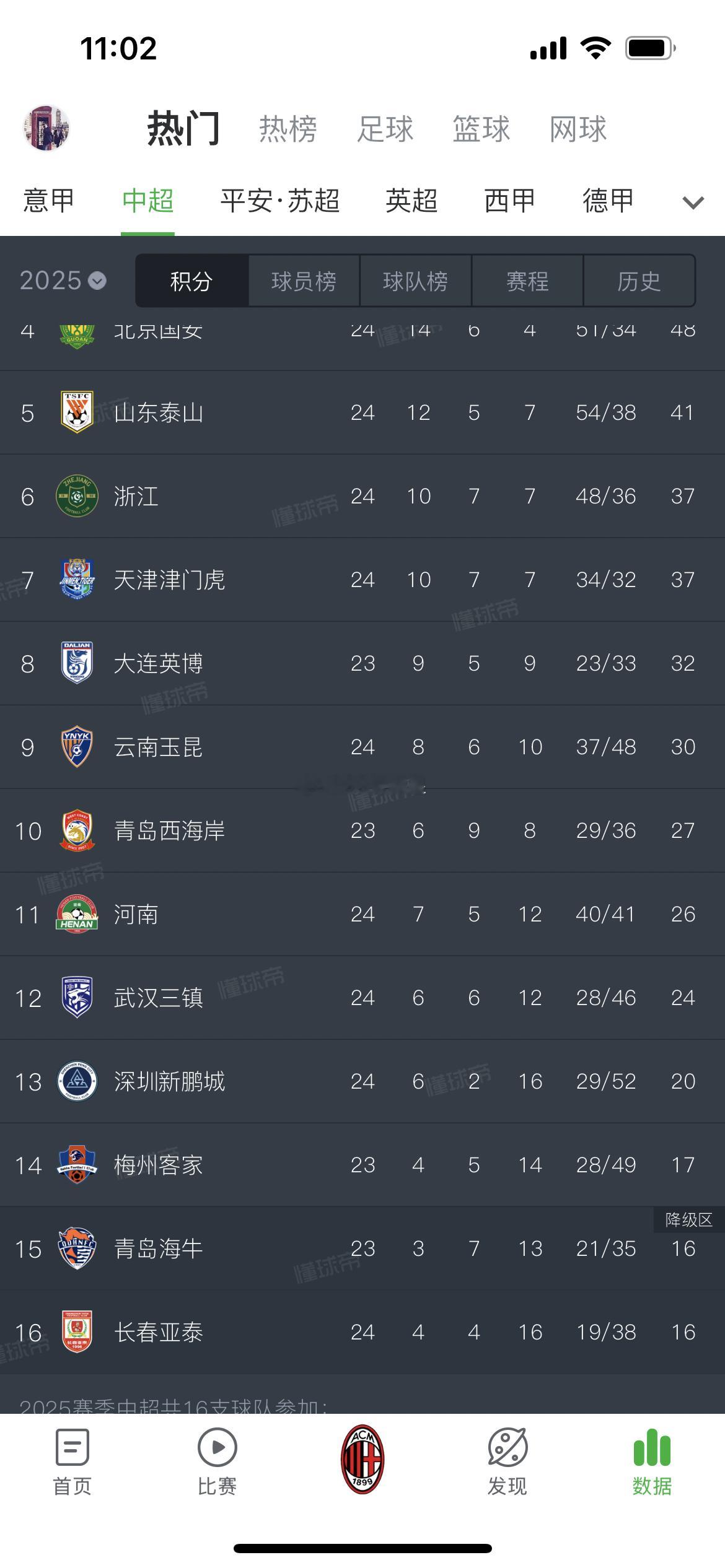Image resolution: width=725 pixels, height=1568 pixels.
Task: Open the 首页 home tab icon
Action: point(72,1447)
